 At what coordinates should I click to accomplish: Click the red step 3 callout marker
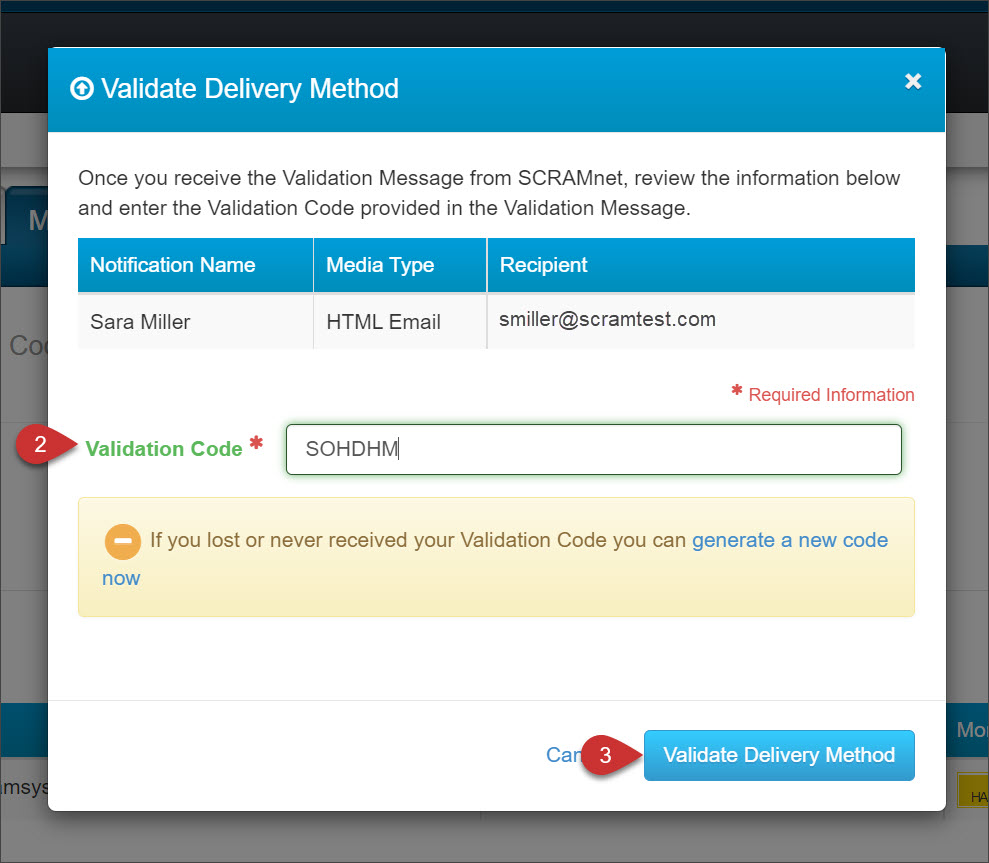pos(606,755)
